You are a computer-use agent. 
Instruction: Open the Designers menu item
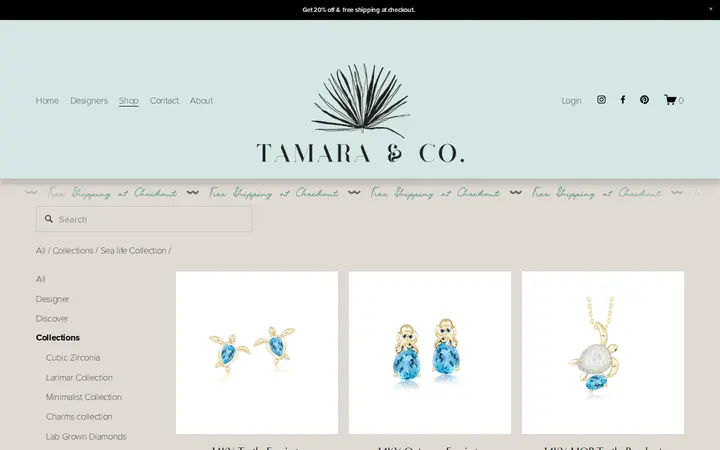click(x=89, y=101)
